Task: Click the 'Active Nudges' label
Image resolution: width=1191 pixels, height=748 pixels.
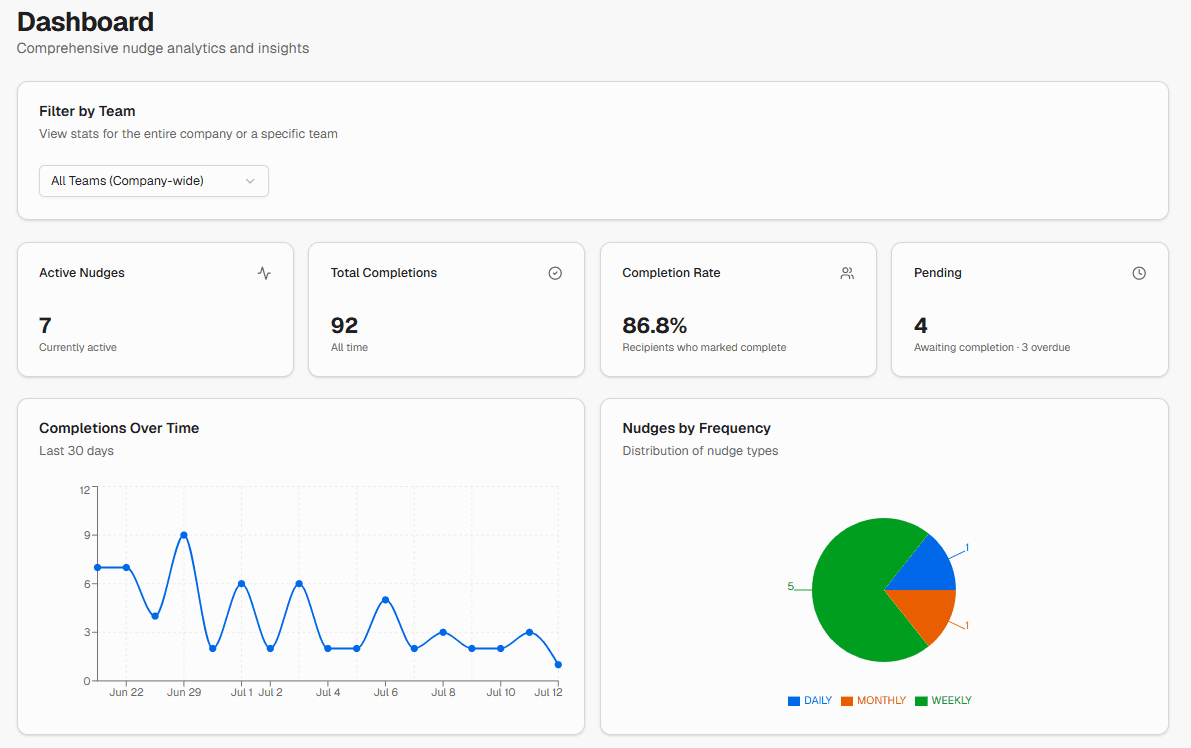Action: click(x=82, y=273)
